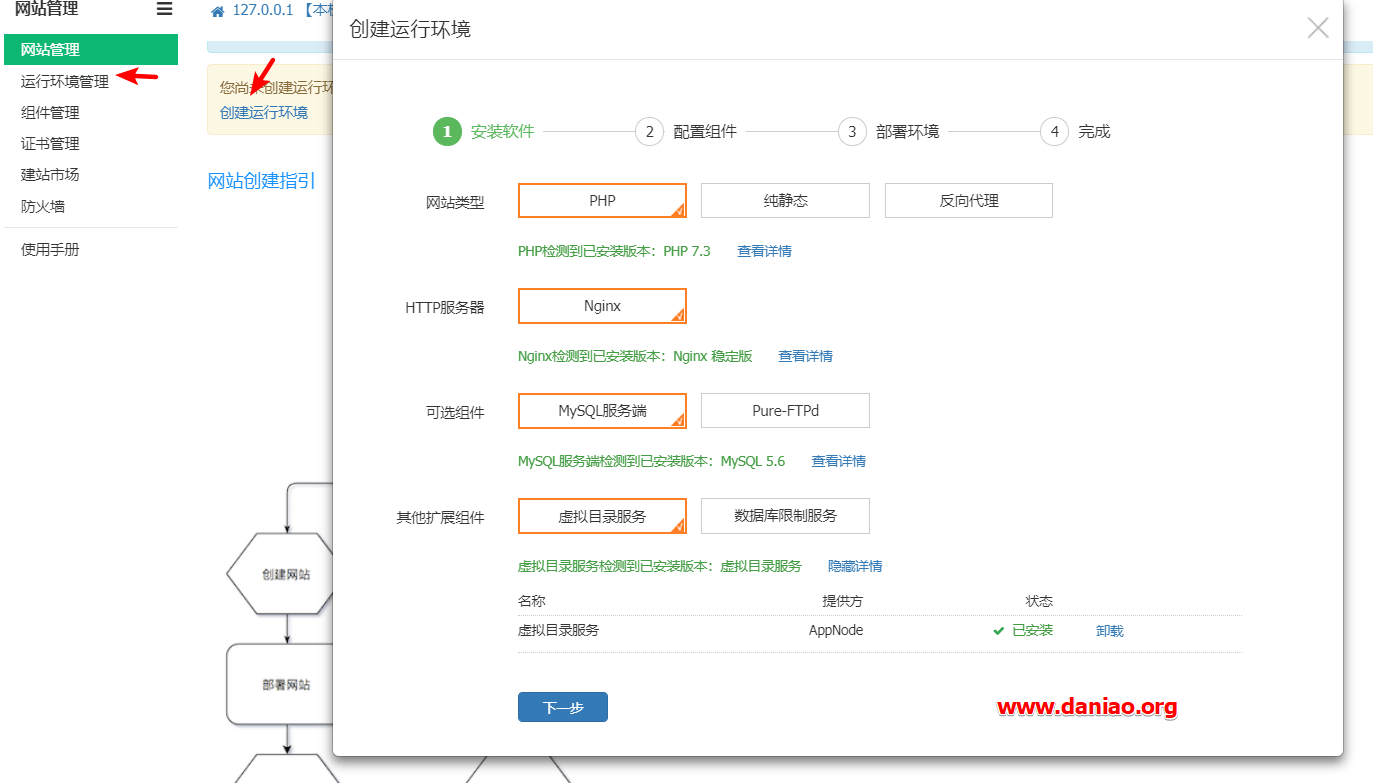
Task: Click 虚拟目录服务 name in table row
Action: coord(559,631)
